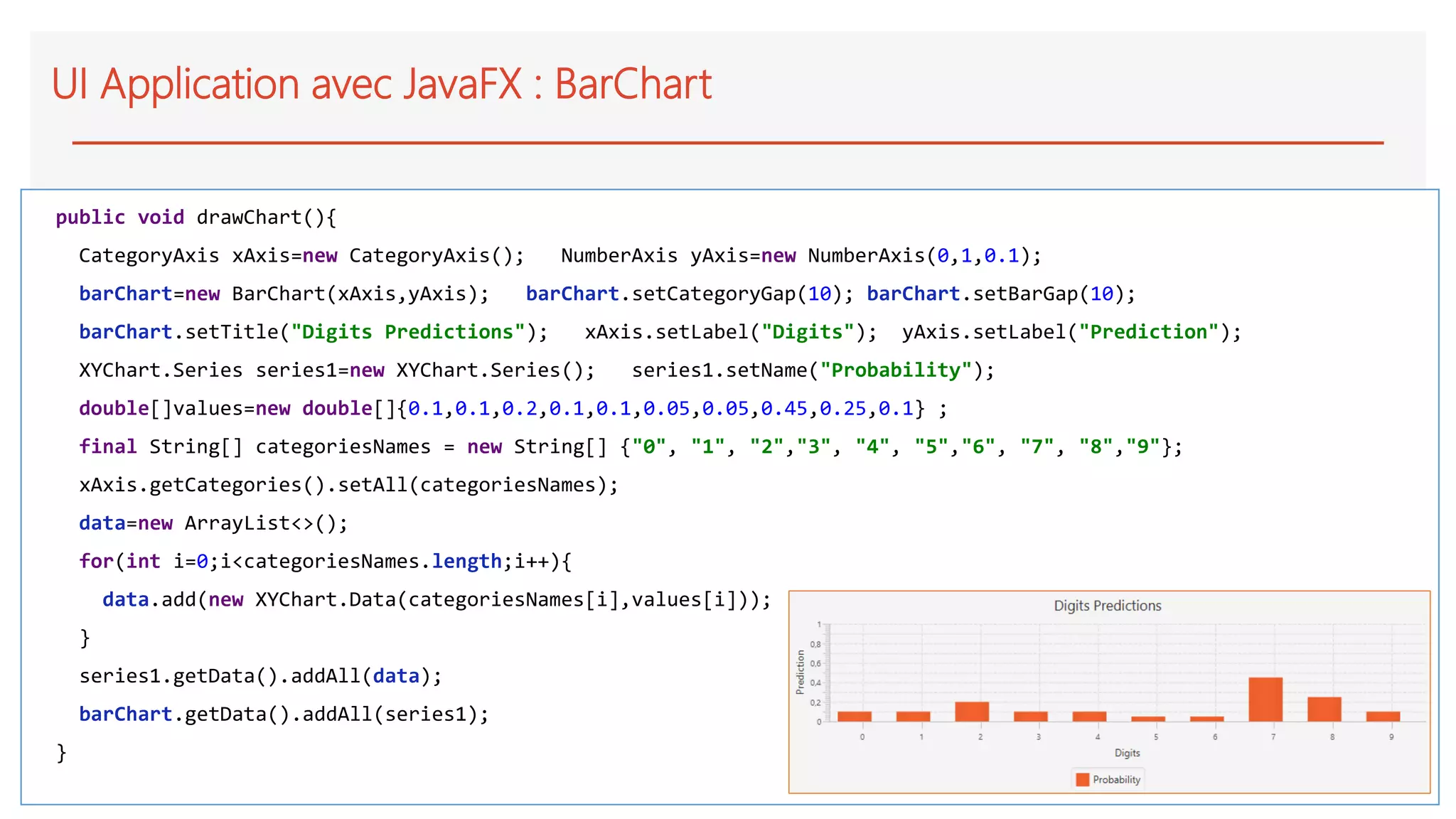Click the slide title 'UI Application avec JavaFX : BarChart'
This screenshot has width=1456, height=819.
[x=381, y=84]
